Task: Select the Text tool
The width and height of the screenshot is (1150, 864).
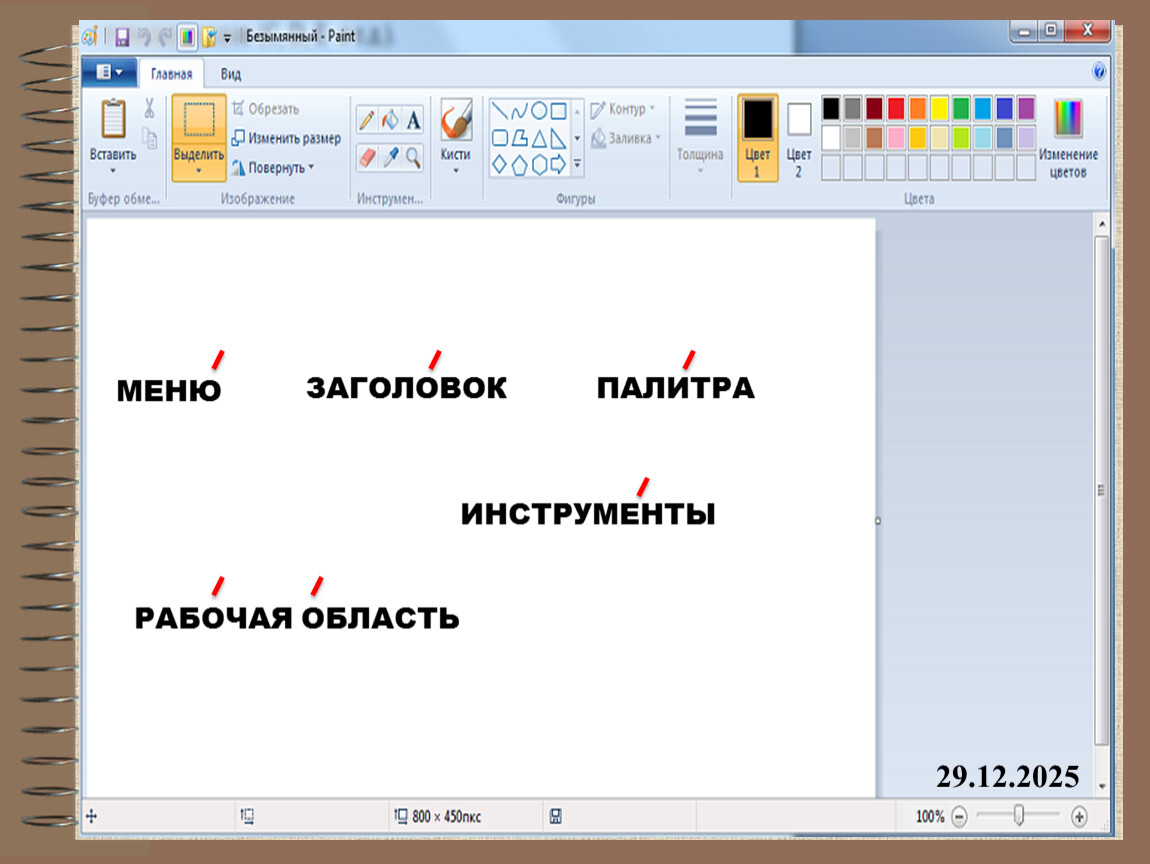Action: pyautogui.click(x=413, y=121)
